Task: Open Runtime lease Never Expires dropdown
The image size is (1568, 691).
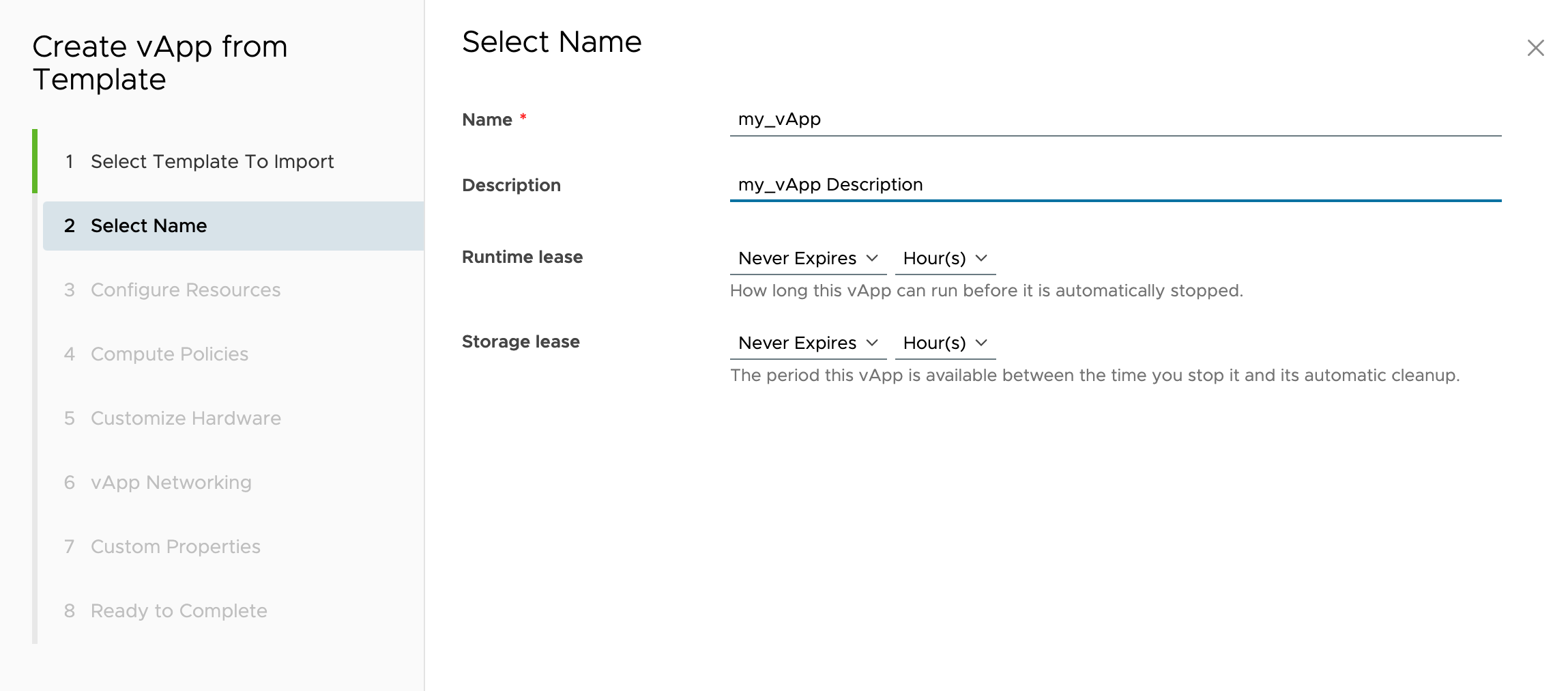Action: tap(808, 259)
